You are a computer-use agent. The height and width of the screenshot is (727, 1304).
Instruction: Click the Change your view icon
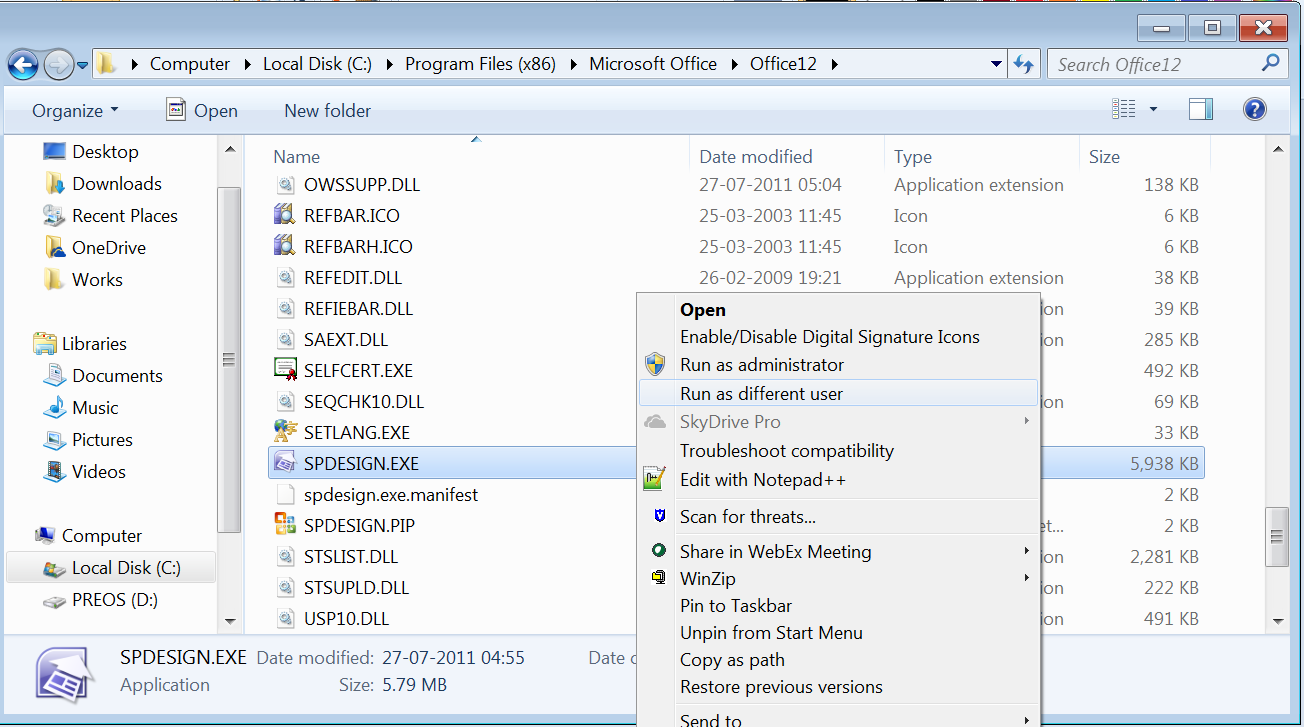coord(1125,109)
